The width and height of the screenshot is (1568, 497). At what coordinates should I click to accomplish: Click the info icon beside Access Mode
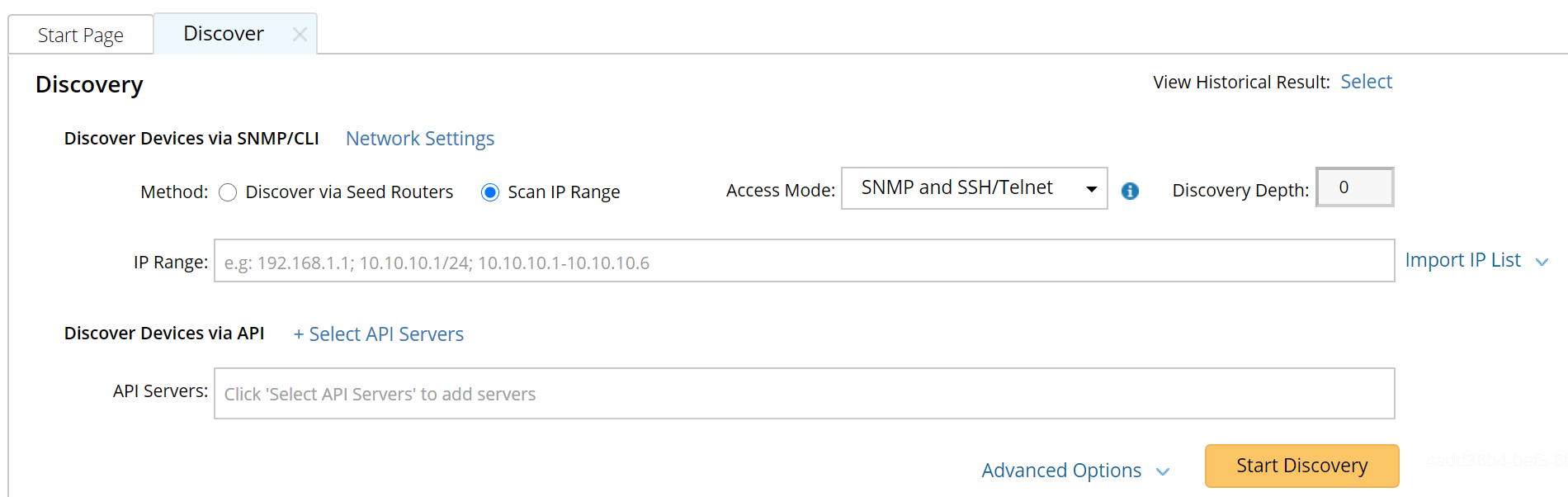coord(1130,192)
